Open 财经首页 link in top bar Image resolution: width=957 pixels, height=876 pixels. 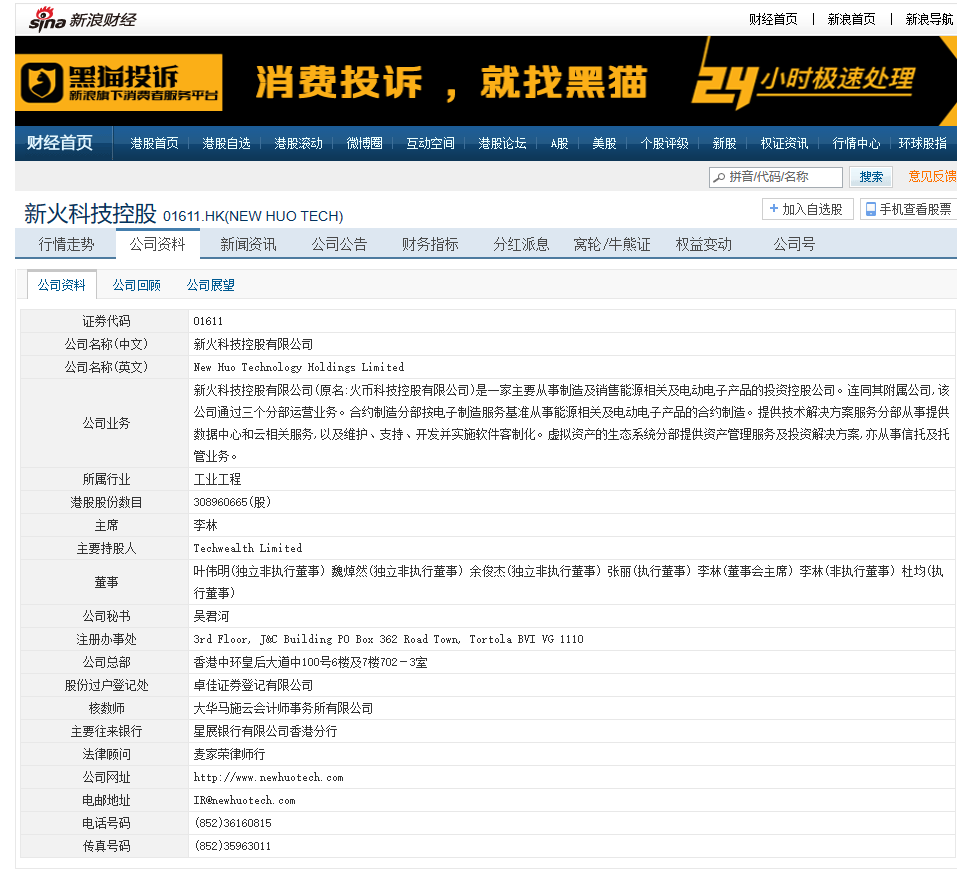pos(773,20)
